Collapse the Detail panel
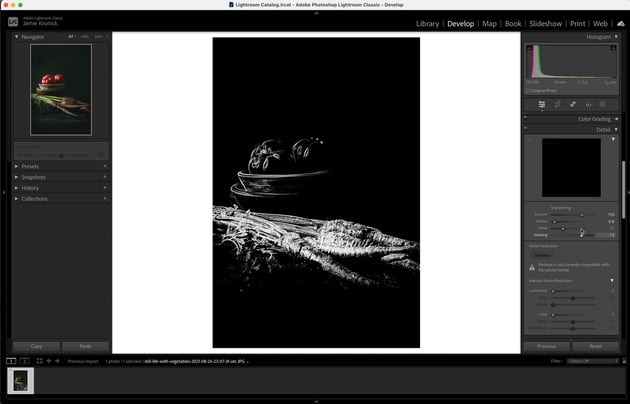This screenshot has height=404, width=630. pos(616,130)
